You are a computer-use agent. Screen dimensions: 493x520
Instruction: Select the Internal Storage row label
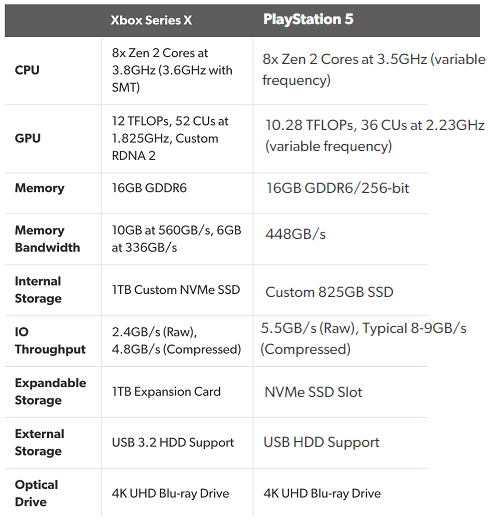tap(38, 290)
